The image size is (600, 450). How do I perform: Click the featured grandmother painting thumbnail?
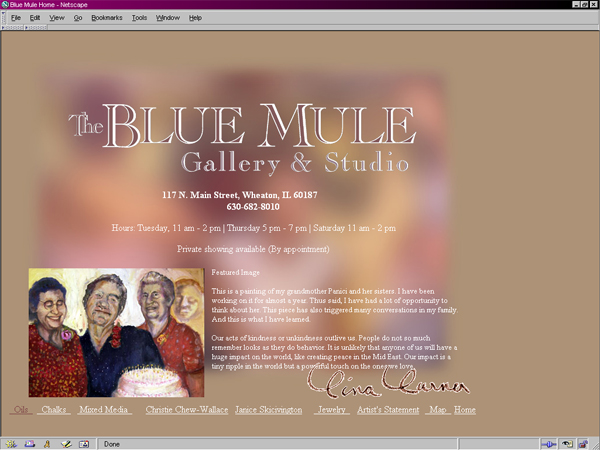point(116,333)
